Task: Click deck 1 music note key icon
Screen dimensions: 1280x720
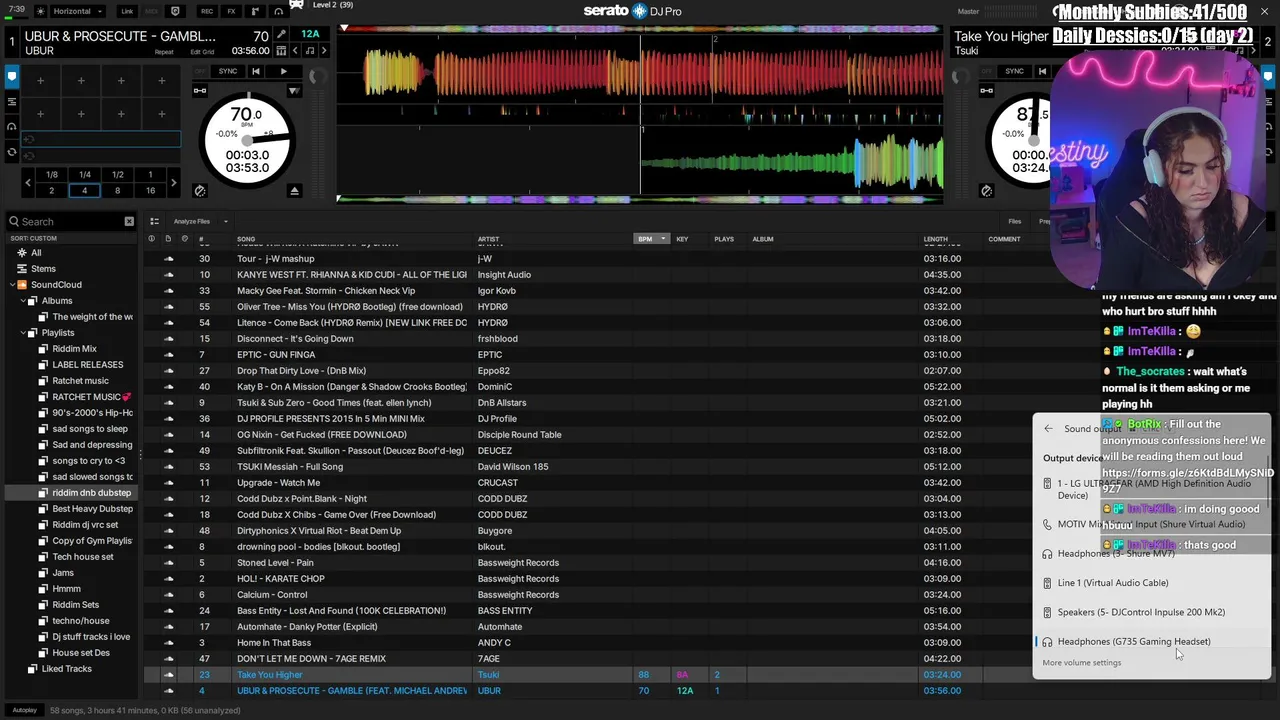Action: (x=309, y=51)
